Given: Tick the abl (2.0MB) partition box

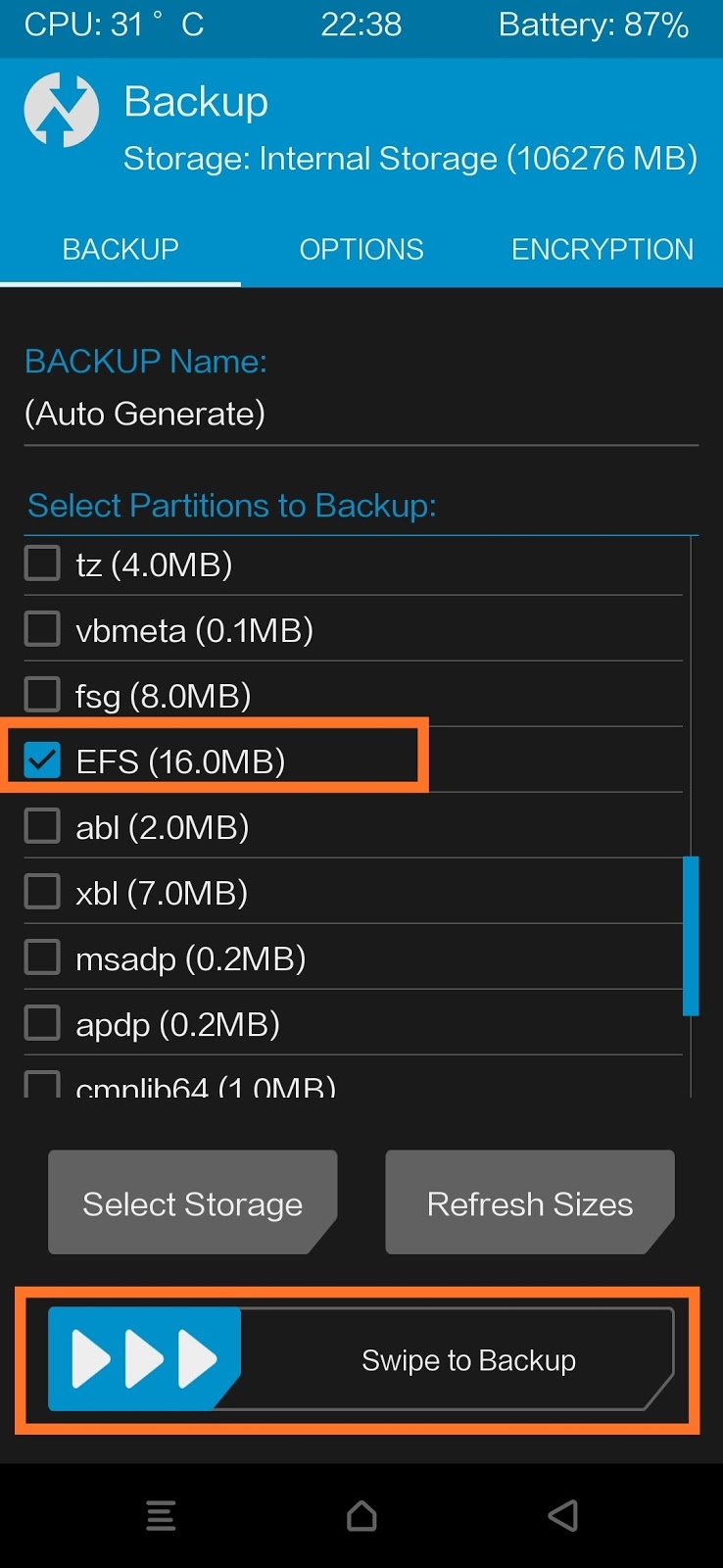Looking at the screenshot, I should pyautogui.click(x=42, y=826).
